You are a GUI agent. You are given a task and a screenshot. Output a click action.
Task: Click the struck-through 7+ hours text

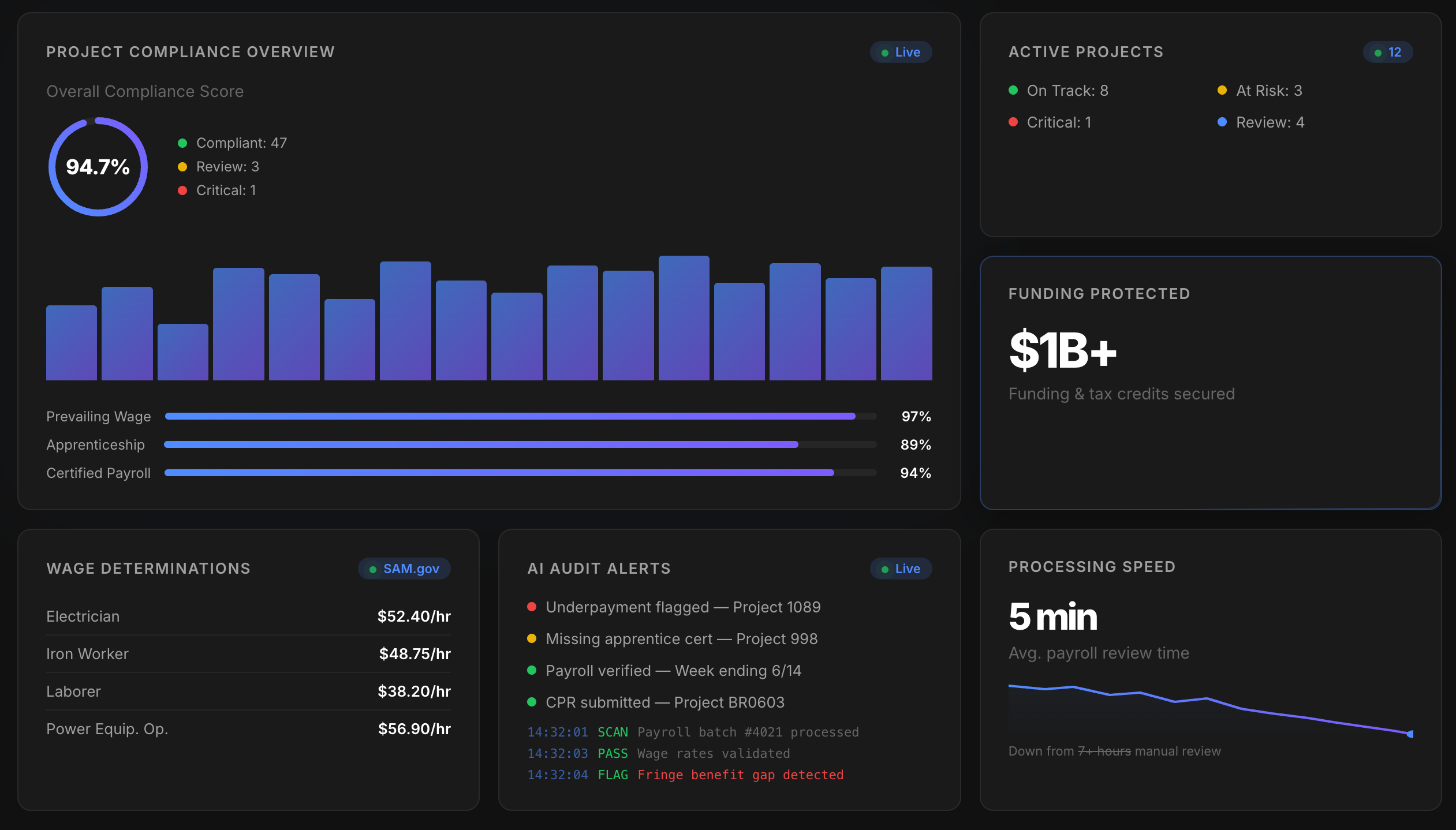(x=1104, y=751)
